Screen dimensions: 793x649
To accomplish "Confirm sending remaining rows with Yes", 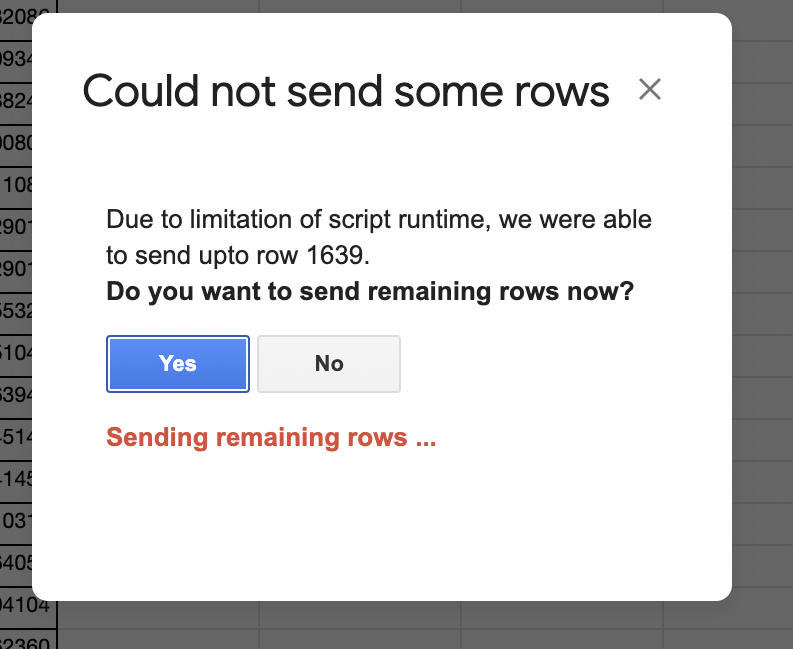I will 178,364.
